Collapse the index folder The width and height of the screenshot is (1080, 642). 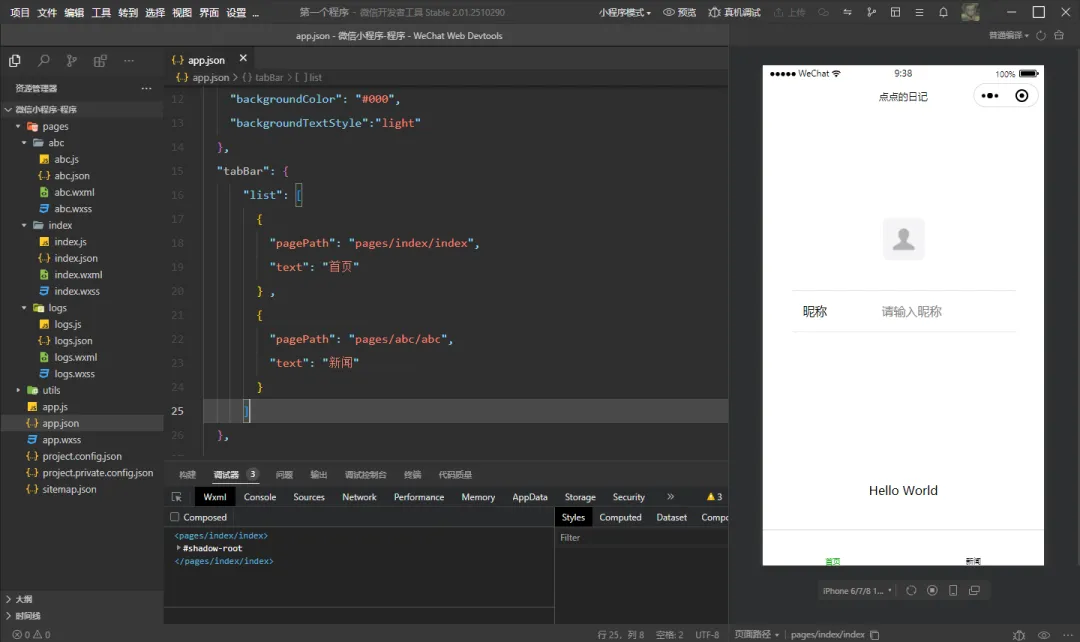[x=24, y=225]
